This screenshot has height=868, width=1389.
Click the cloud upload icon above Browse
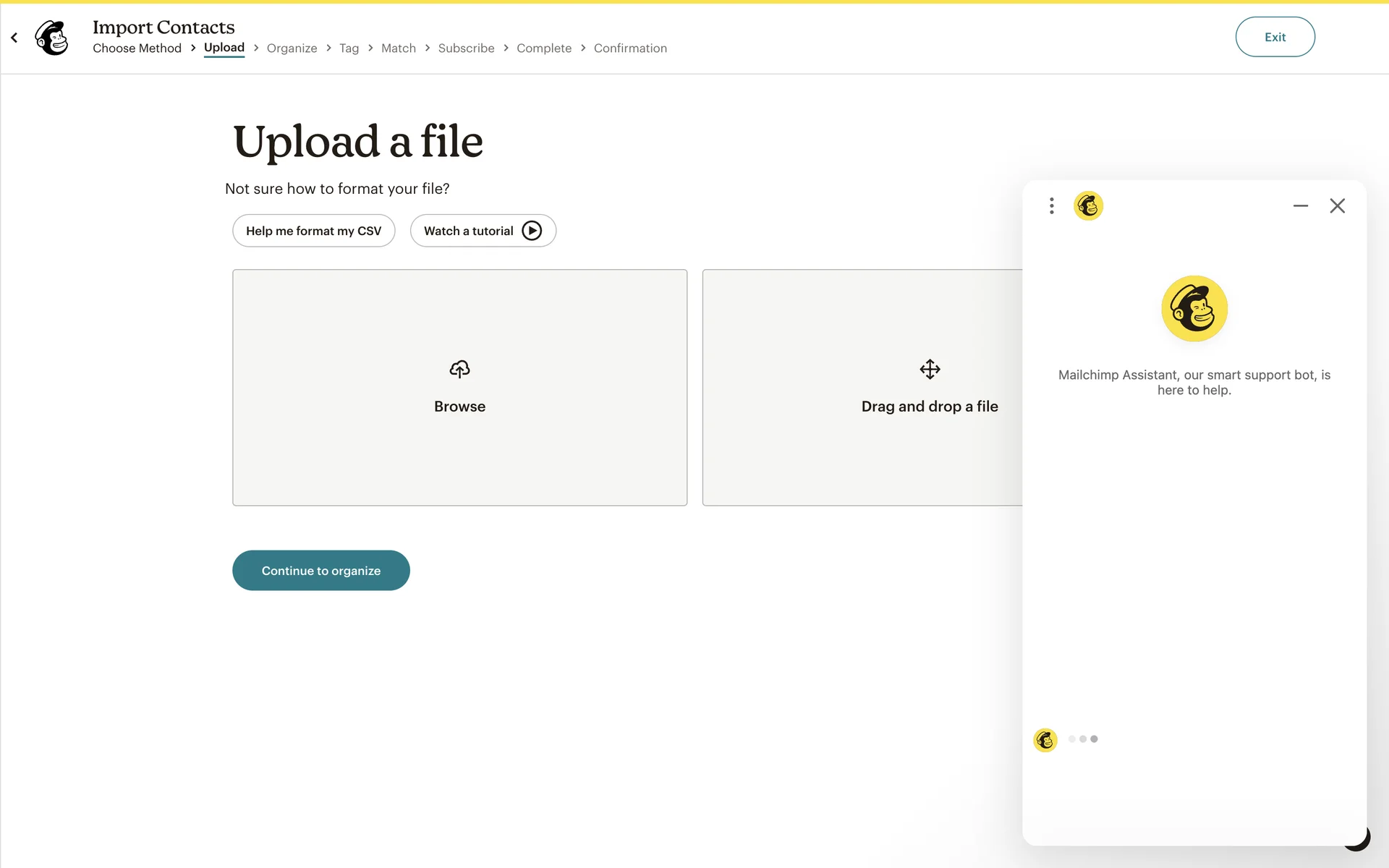pyautogui.click(x=459, y=370)
